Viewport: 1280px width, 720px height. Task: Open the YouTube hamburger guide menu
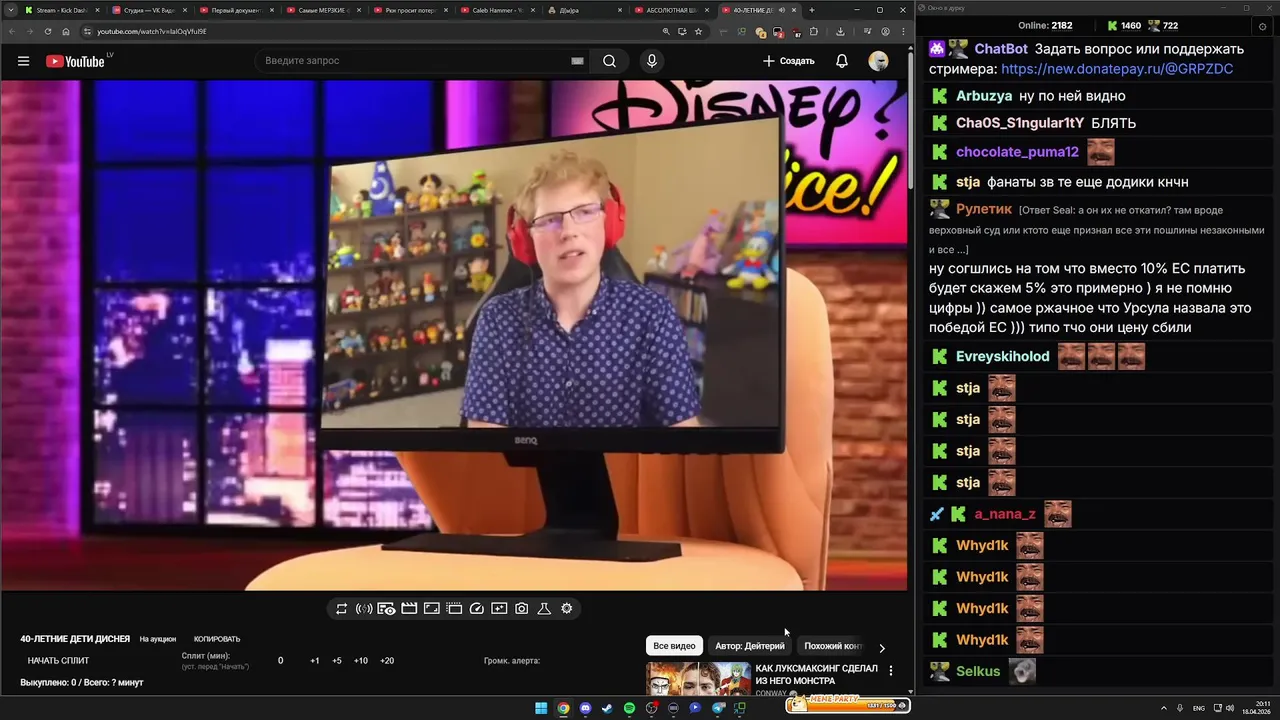click(23, 61)
